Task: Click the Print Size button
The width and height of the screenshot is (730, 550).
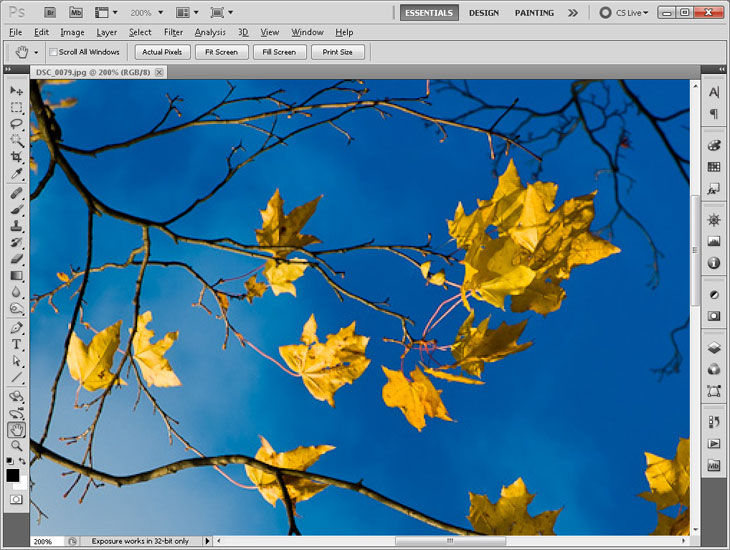Action: coord(338,52)
